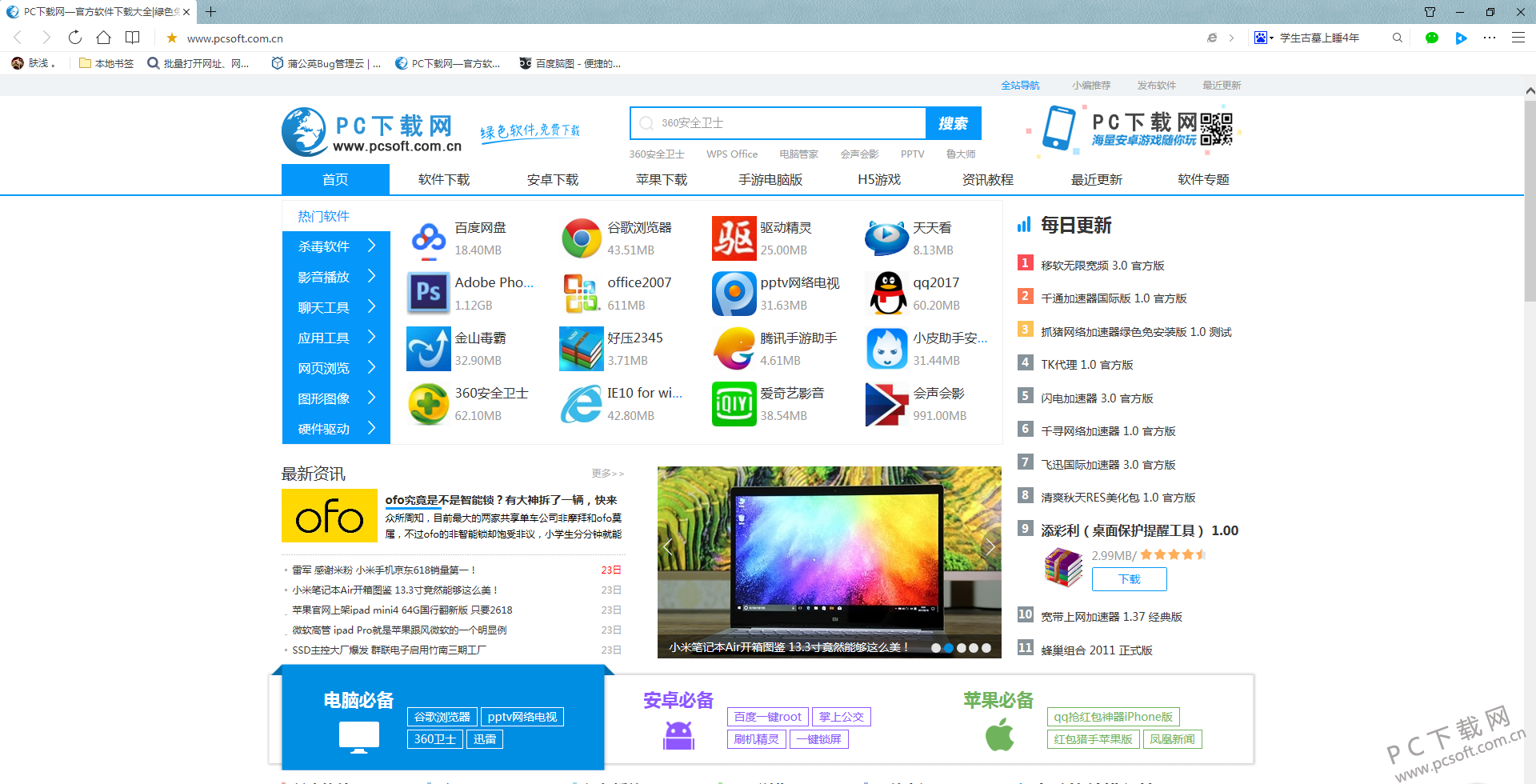Screen dimensions: 1536x784
Task: Click the qq2017 penguin icon
Action: 886,293
